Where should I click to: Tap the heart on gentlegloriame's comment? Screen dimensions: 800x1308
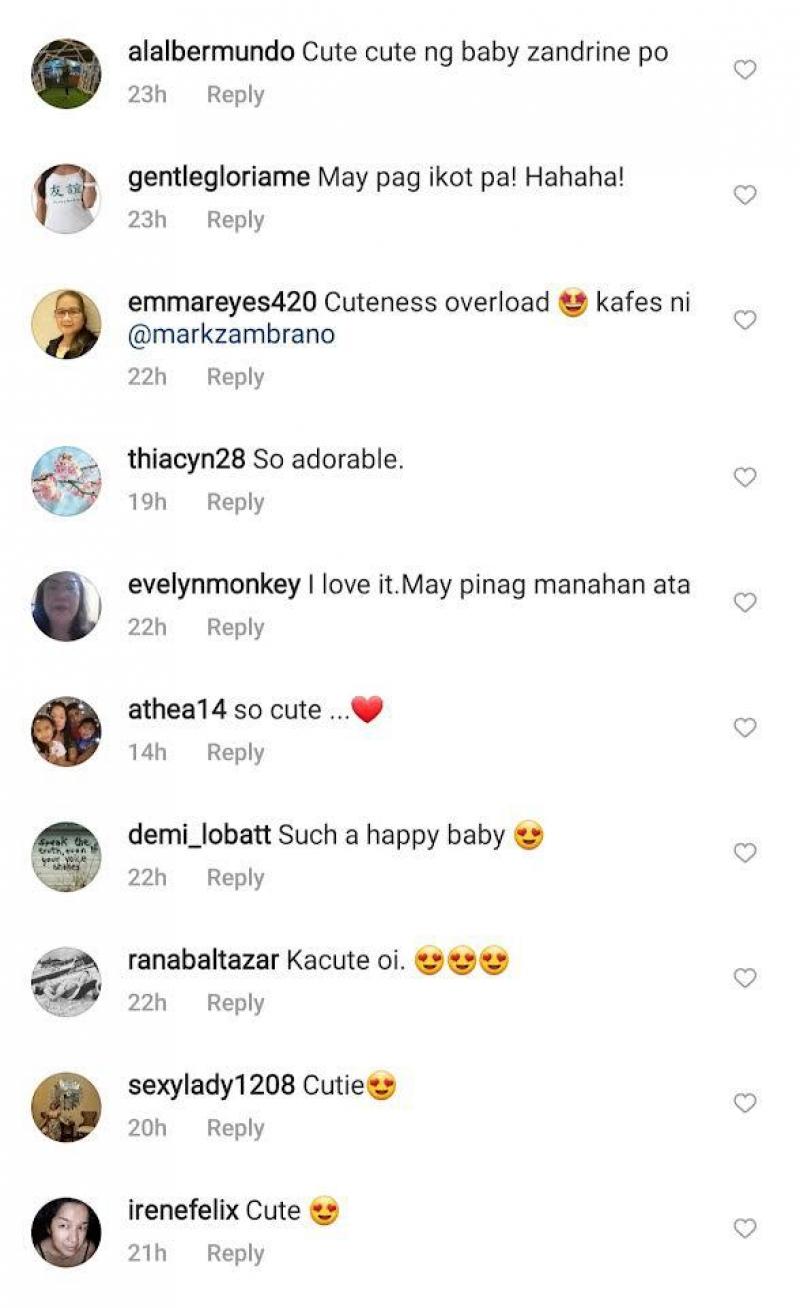(745, 195)
